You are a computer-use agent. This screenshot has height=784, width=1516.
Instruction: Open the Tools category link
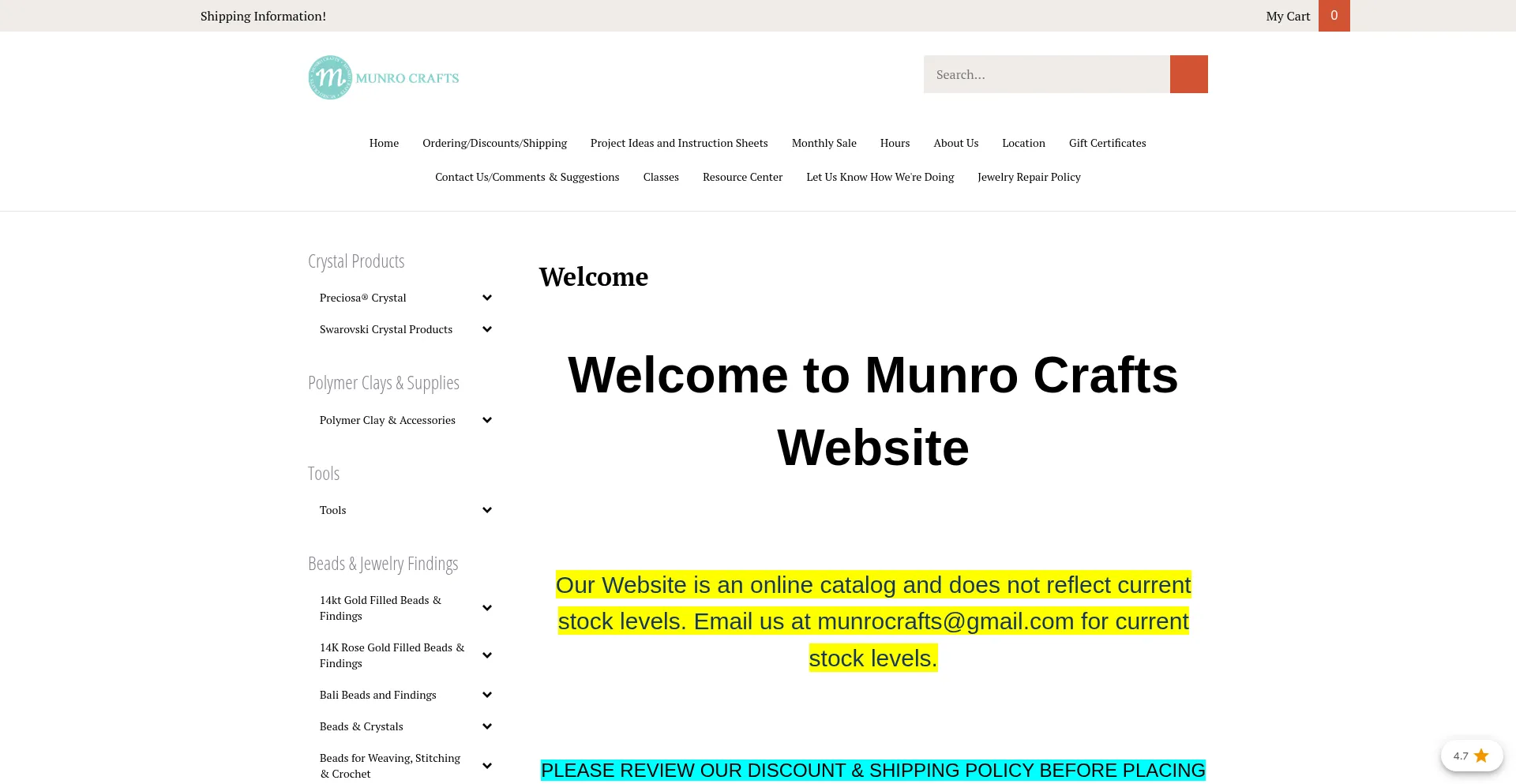tap(333, 510)
